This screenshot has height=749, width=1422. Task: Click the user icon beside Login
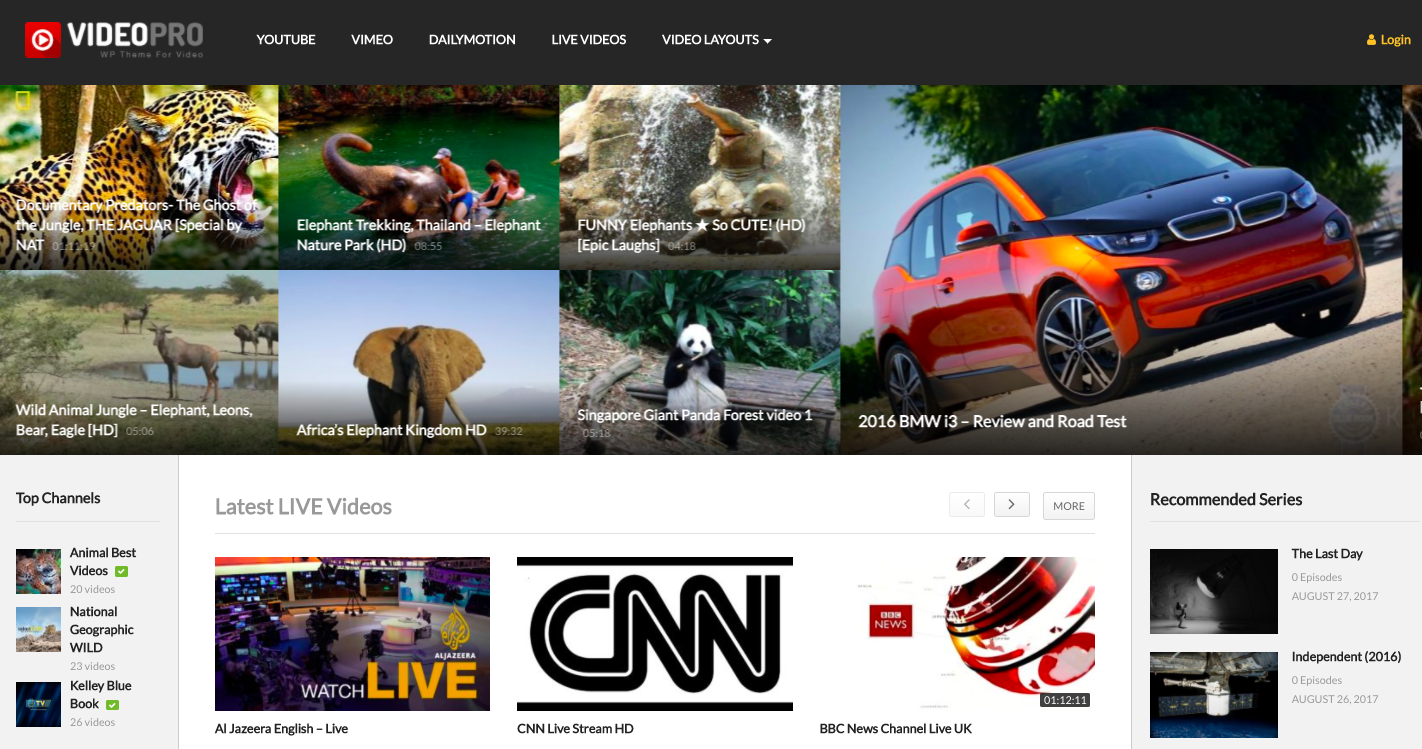(x=1371, y=40)
